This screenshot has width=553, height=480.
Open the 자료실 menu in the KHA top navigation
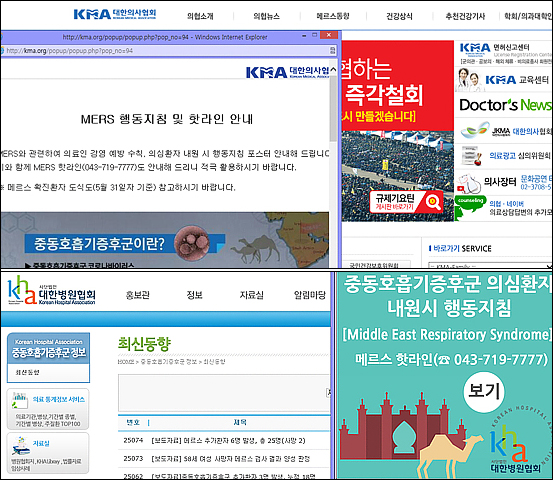pos(251,295)
